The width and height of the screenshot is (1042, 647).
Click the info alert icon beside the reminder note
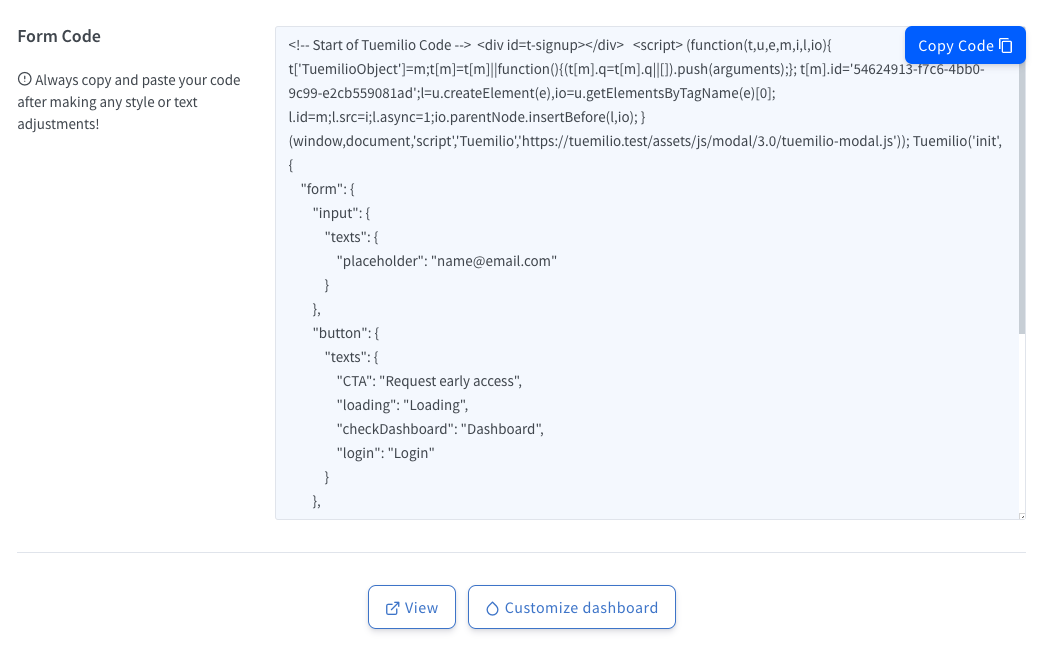24,80
